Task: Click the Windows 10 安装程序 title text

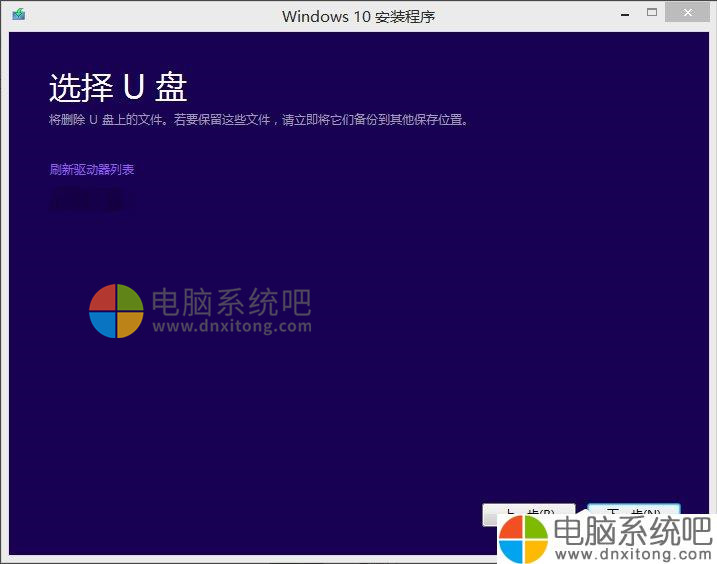Action: pyautogui.click(x=358, y=16)
